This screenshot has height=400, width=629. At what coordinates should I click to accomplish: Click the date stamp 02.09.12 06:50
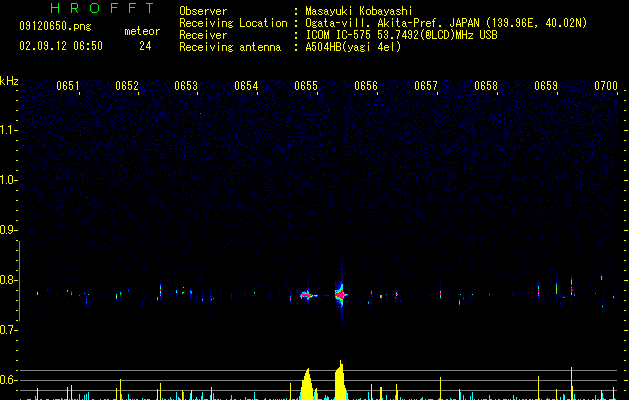(61, 46)
